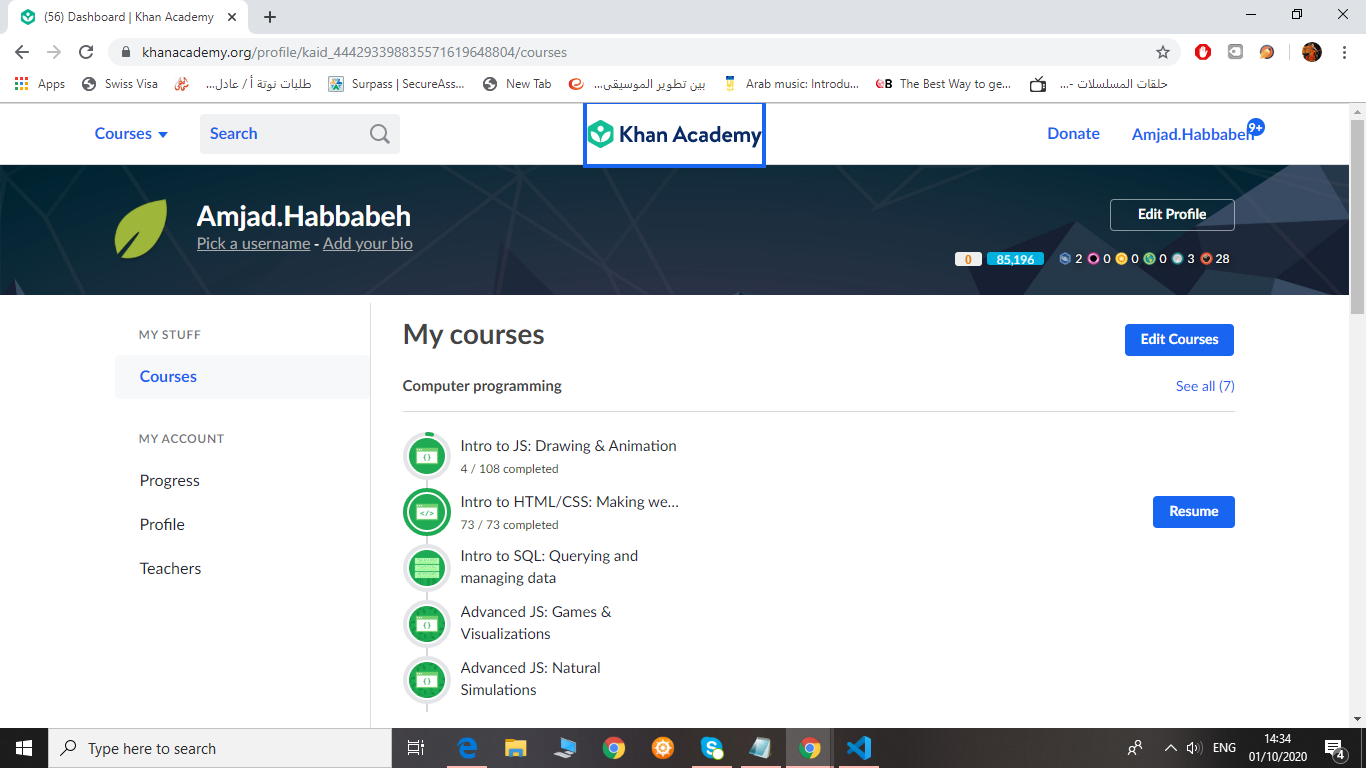The height and width of the screenshot is (768, 1366).
Task: Click the browser address bar URL
Action: (354, 52)
